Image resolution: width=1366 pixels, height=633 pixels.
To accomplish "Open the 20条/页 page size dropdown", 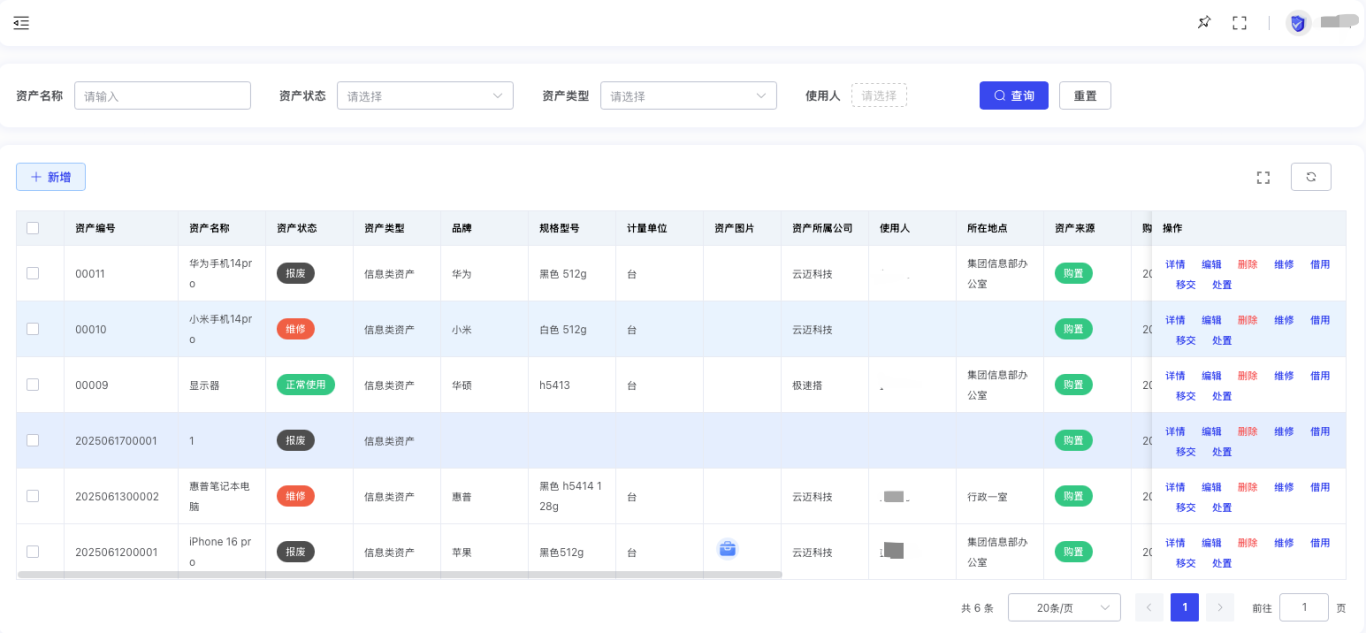I will [1064, 607].
